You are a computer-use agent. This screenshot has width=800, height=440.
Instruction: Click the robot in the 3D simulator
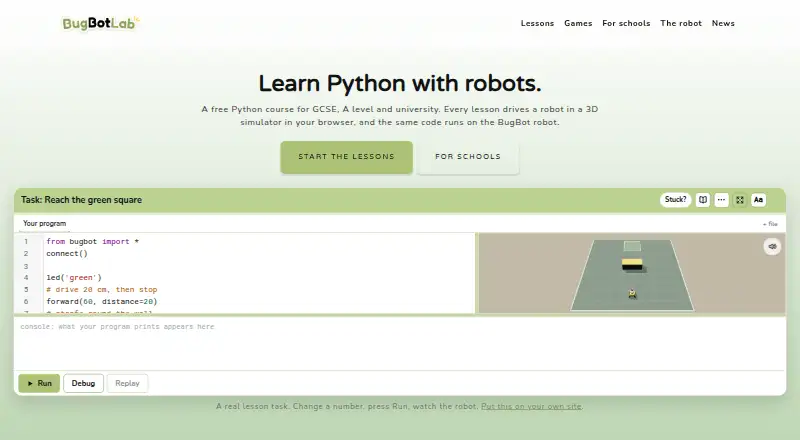point(633,294)
